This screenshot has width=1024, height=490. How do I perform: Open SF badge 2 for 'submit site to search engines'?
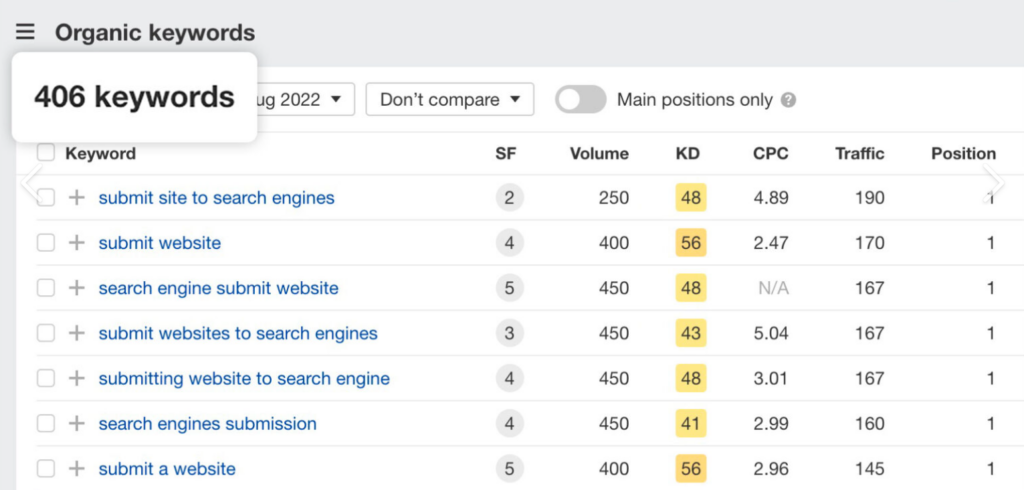[x=509, y=197]
